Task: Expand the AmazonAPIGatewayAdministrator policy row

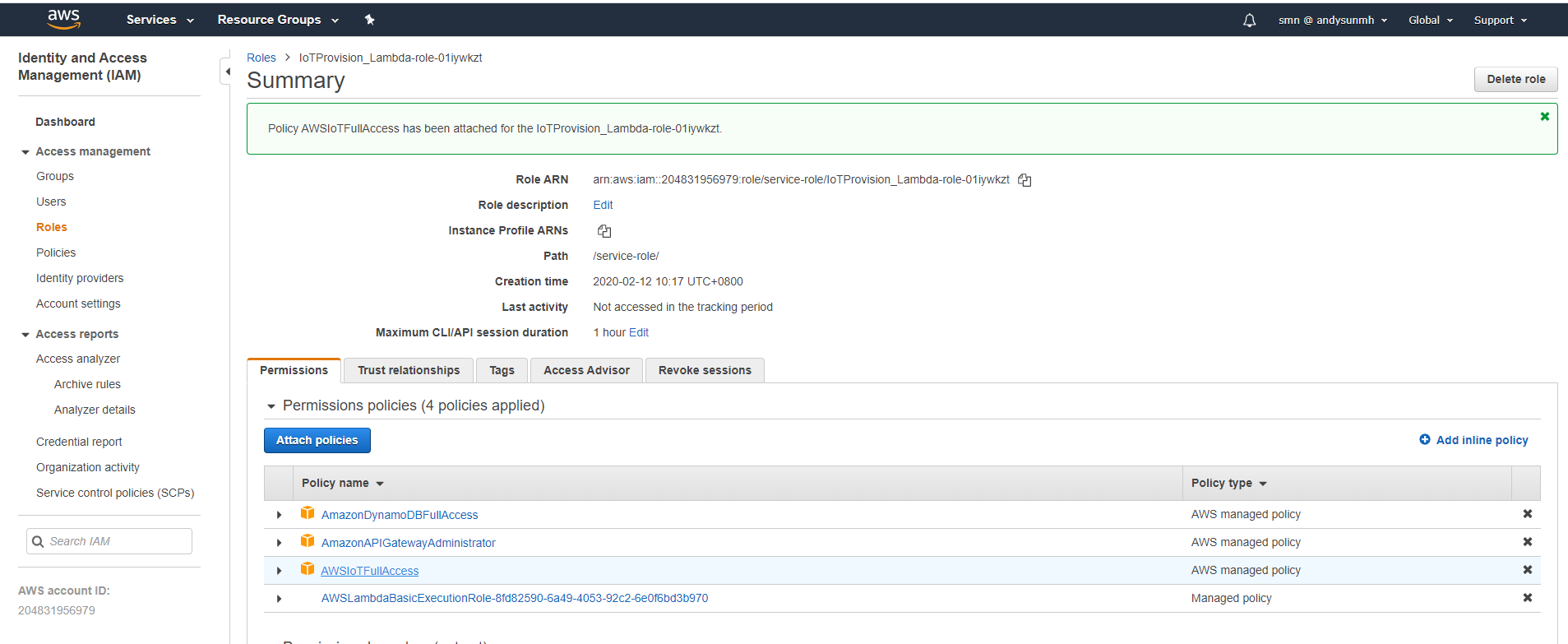Action: pyautogui.click(x=280, y=543)
